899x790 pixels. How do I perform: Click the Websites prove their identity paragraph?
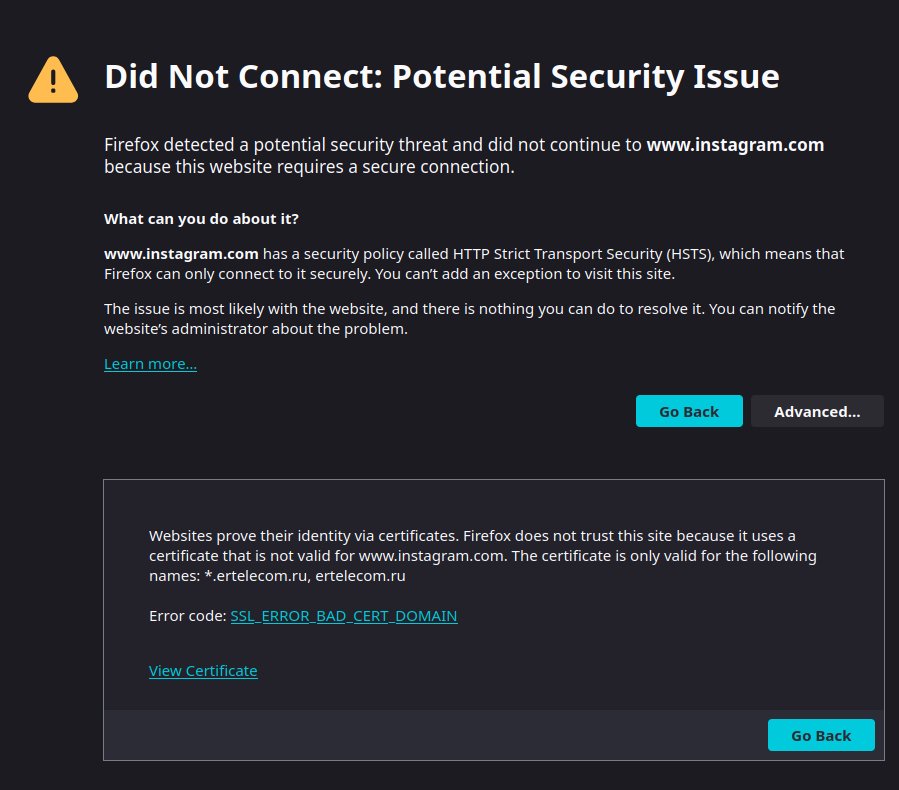483,556
